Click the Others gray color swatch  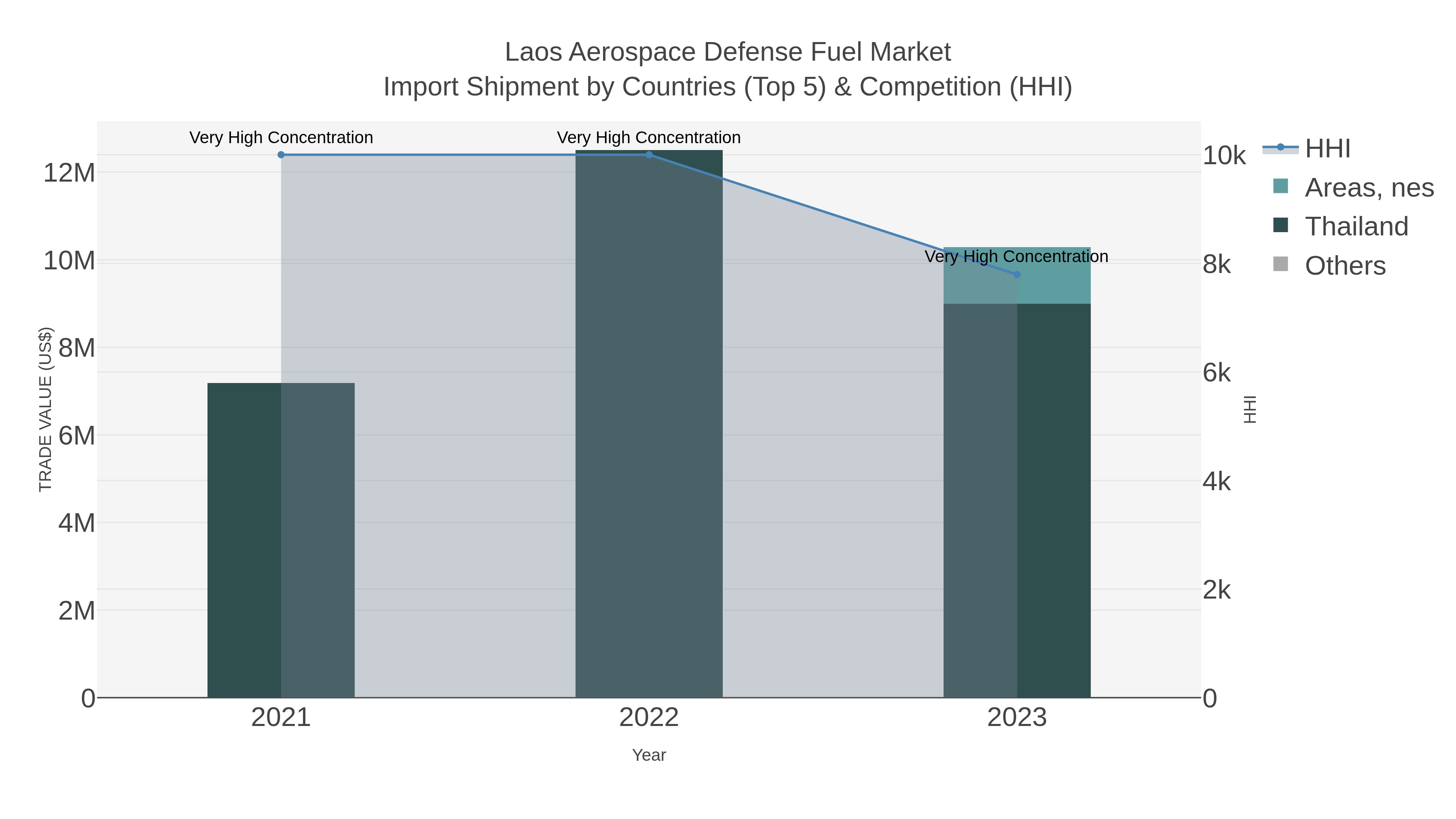(1280, 264)
